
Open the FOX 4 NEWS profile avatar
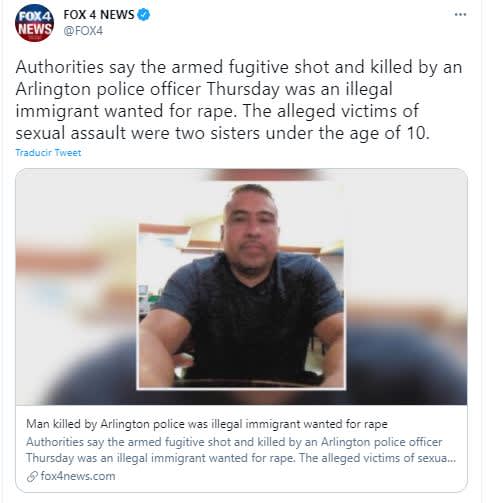(34, 23)
